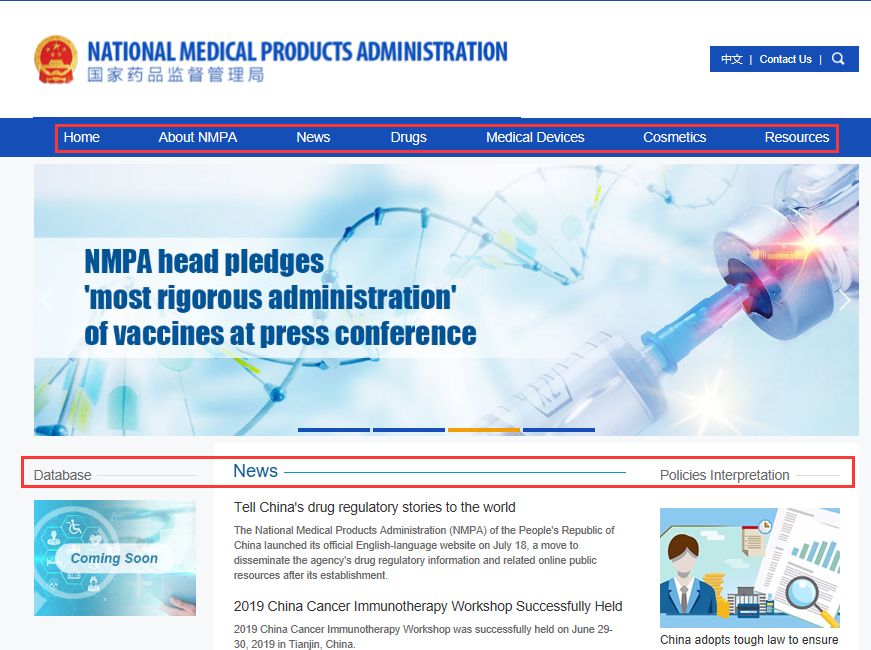Open 'Tell China's drug regulatory stories' article
The image size is (871, 650).
point(375,507)
